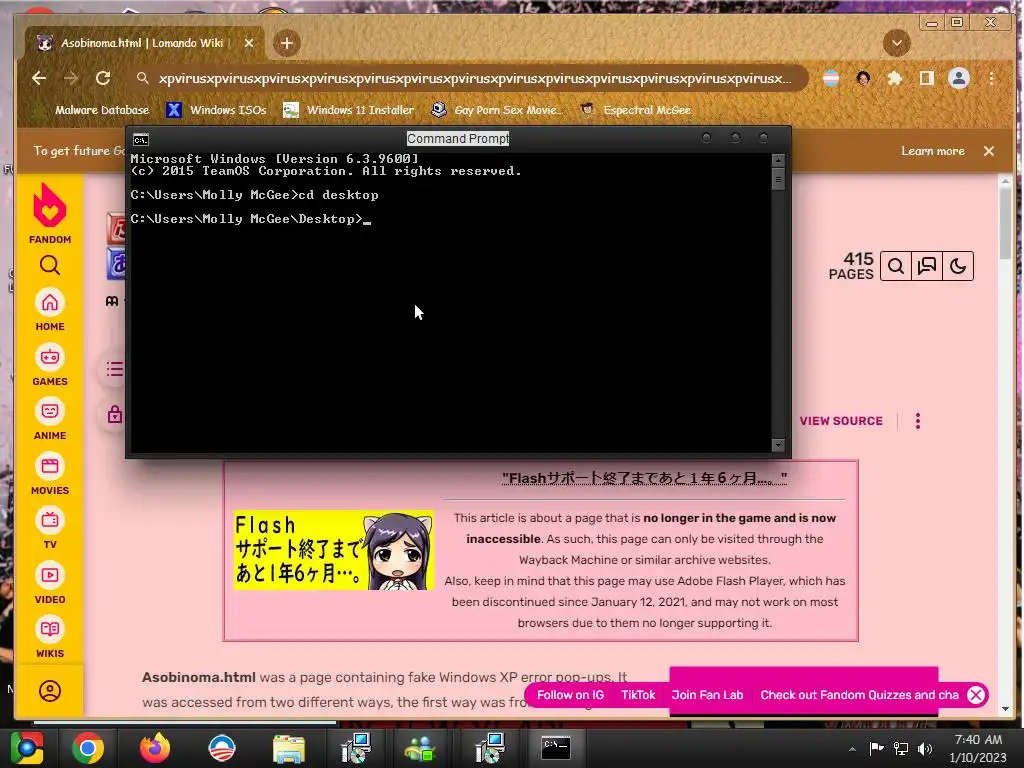The height and width of the screenshot is (768, 1024).
Task: Click the Follow on IG button
Action: pyautogui.click(x=570, y=695)
